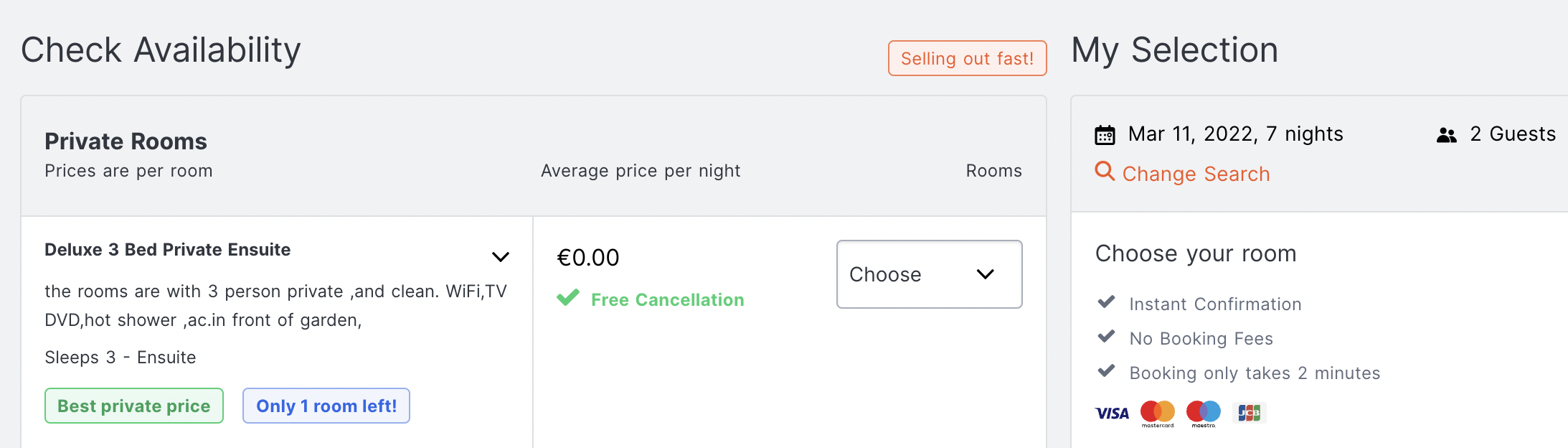This screenshot has width=1568, height=448.
Task: Click the Visa card logo
Action: click(x=1112, y=413)
